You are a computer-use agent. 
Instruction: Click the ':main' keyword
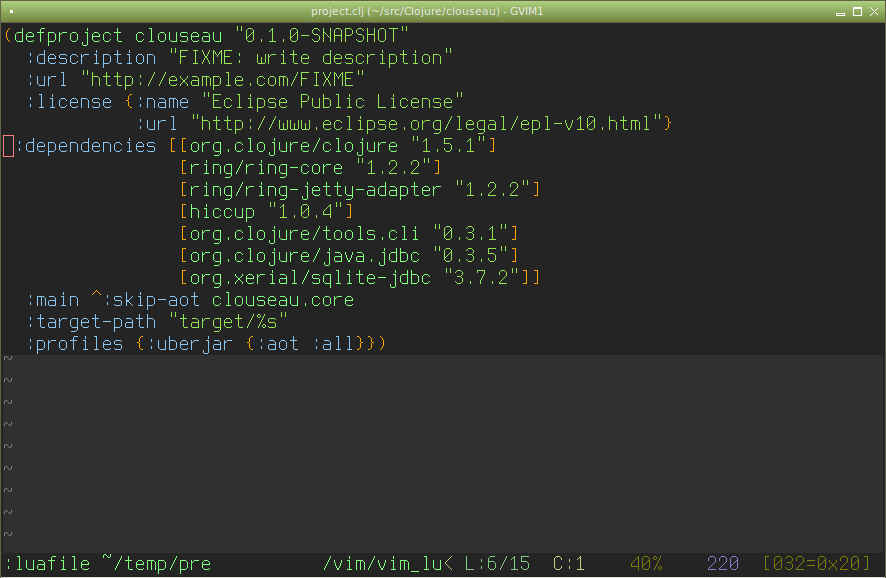[x=52, y=301]
